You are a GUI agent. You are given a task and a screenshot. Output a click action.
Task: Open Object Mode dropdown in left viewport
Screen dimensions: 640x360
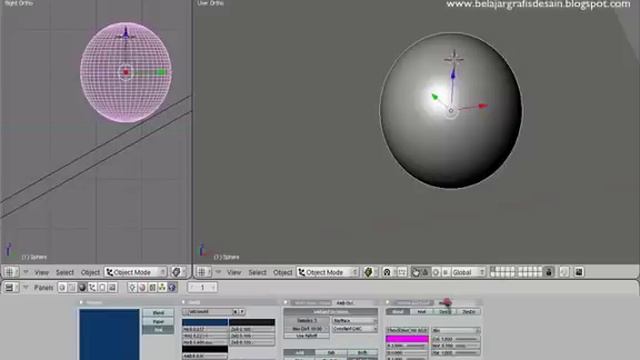pos(136,272)
